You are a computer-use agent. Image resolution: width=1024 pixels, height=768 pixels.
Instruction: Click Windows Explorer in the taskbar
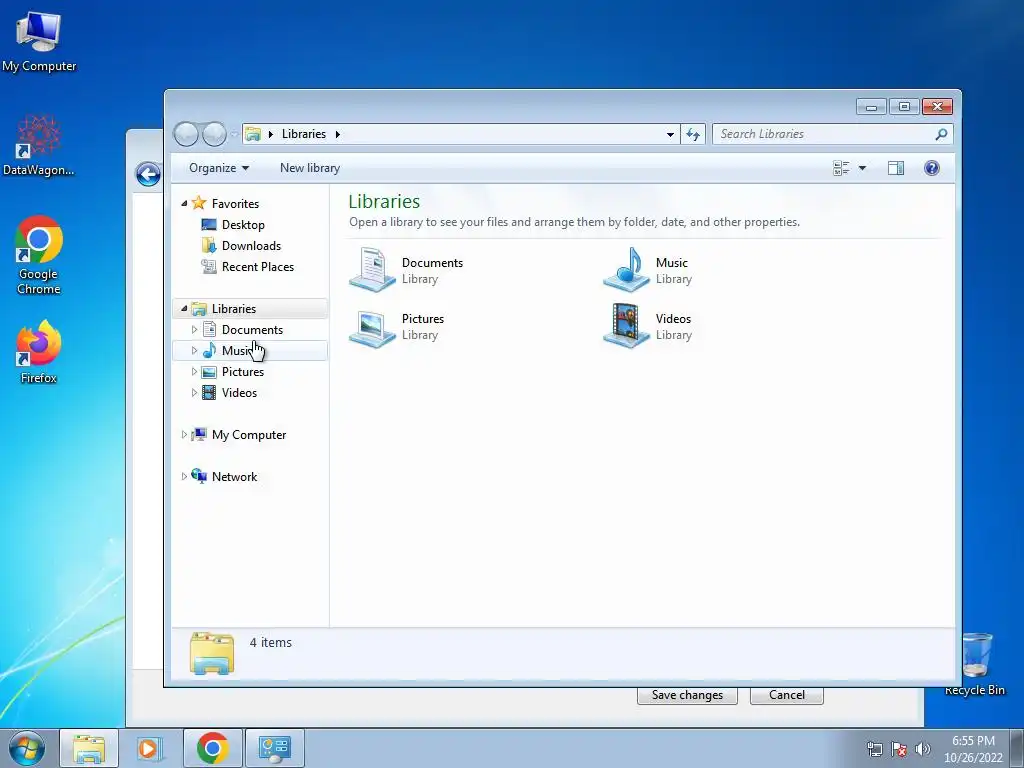[89, 748]
